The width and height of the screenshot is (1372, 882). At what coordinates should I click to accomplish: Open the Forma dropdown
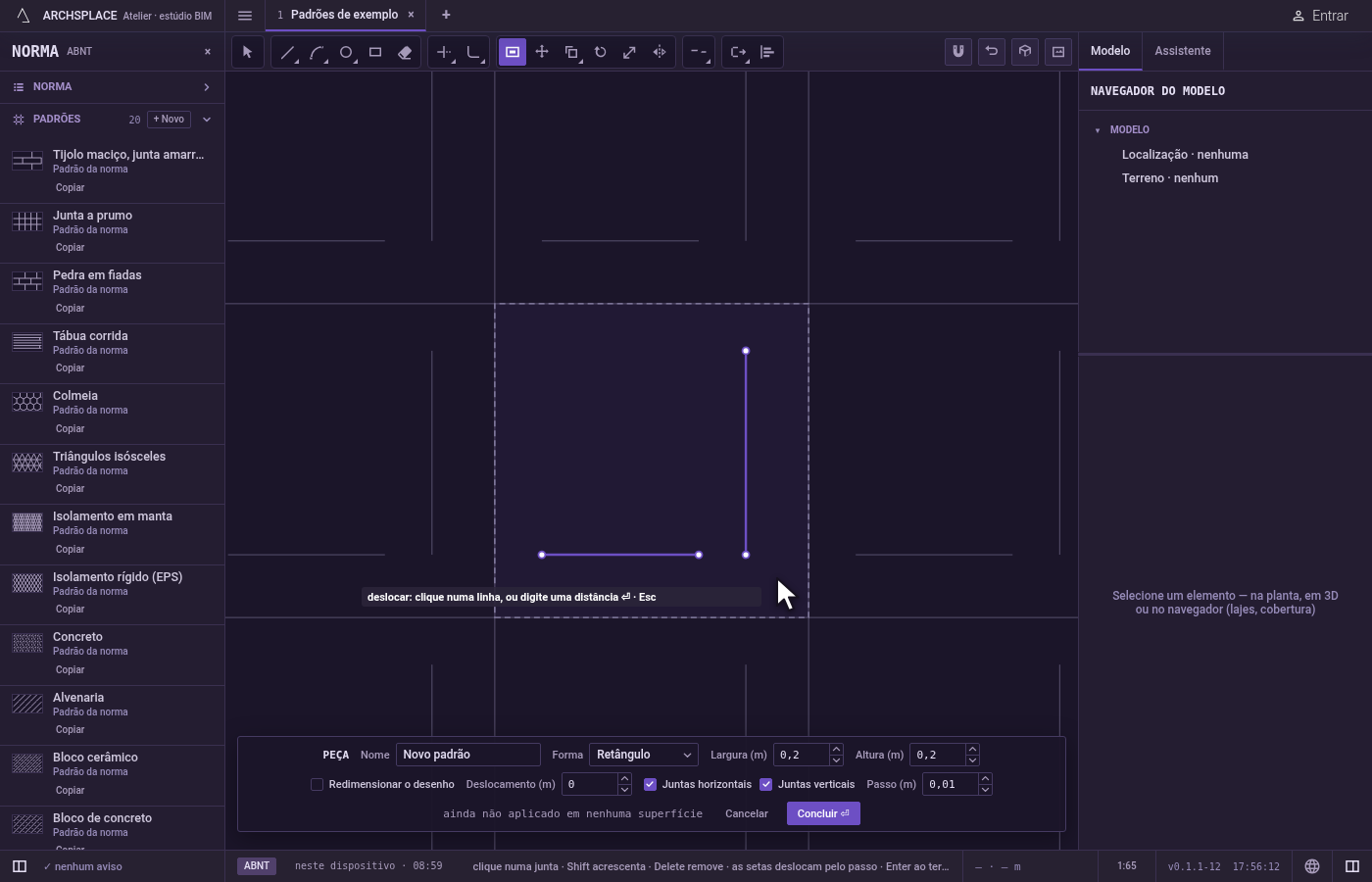click(x=644, y=755)
